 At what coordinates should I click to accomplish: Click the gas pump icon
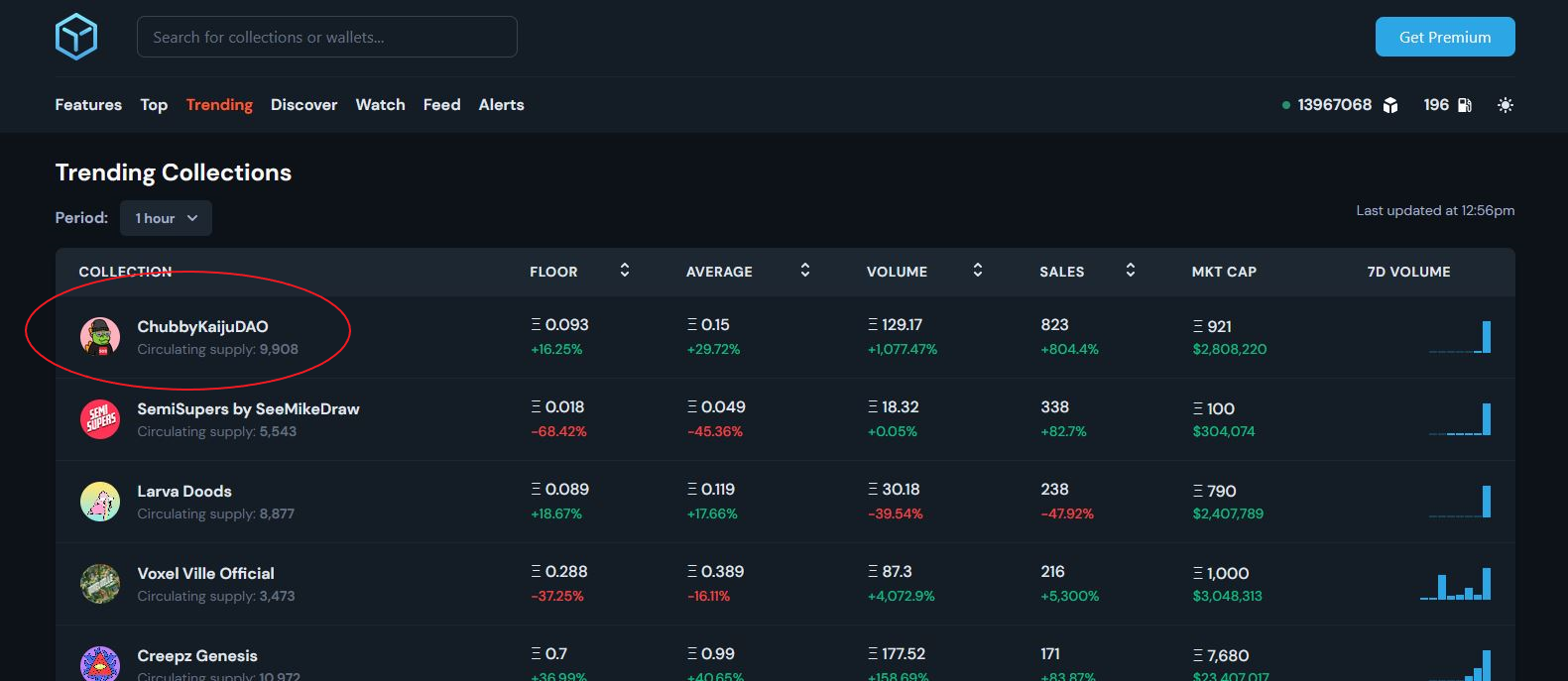[1465, 105]
